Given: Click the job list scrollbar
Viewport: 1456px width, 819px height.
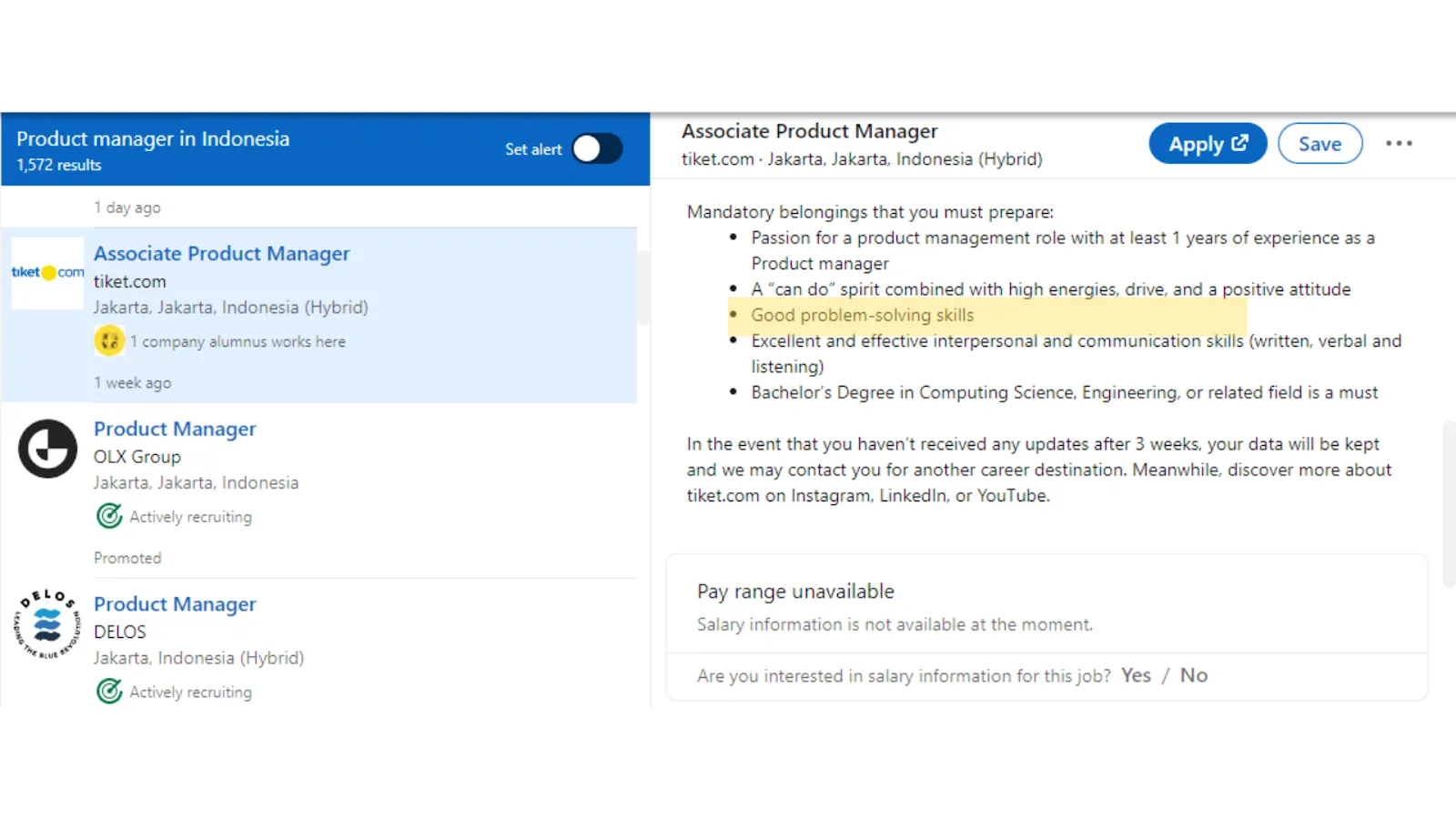Looking at the screenshot, I should pyautogui.click(x=643, y=288).
